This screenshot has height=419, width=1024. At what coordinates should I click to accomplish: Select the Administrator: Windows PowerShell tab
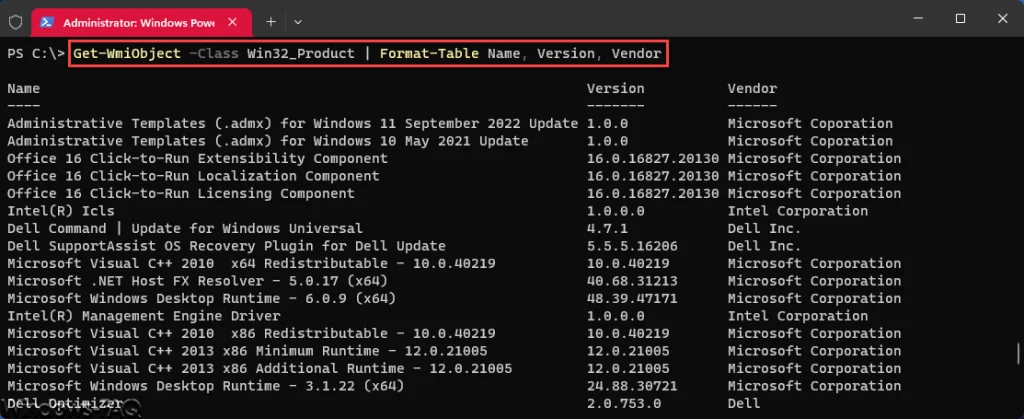141,22
